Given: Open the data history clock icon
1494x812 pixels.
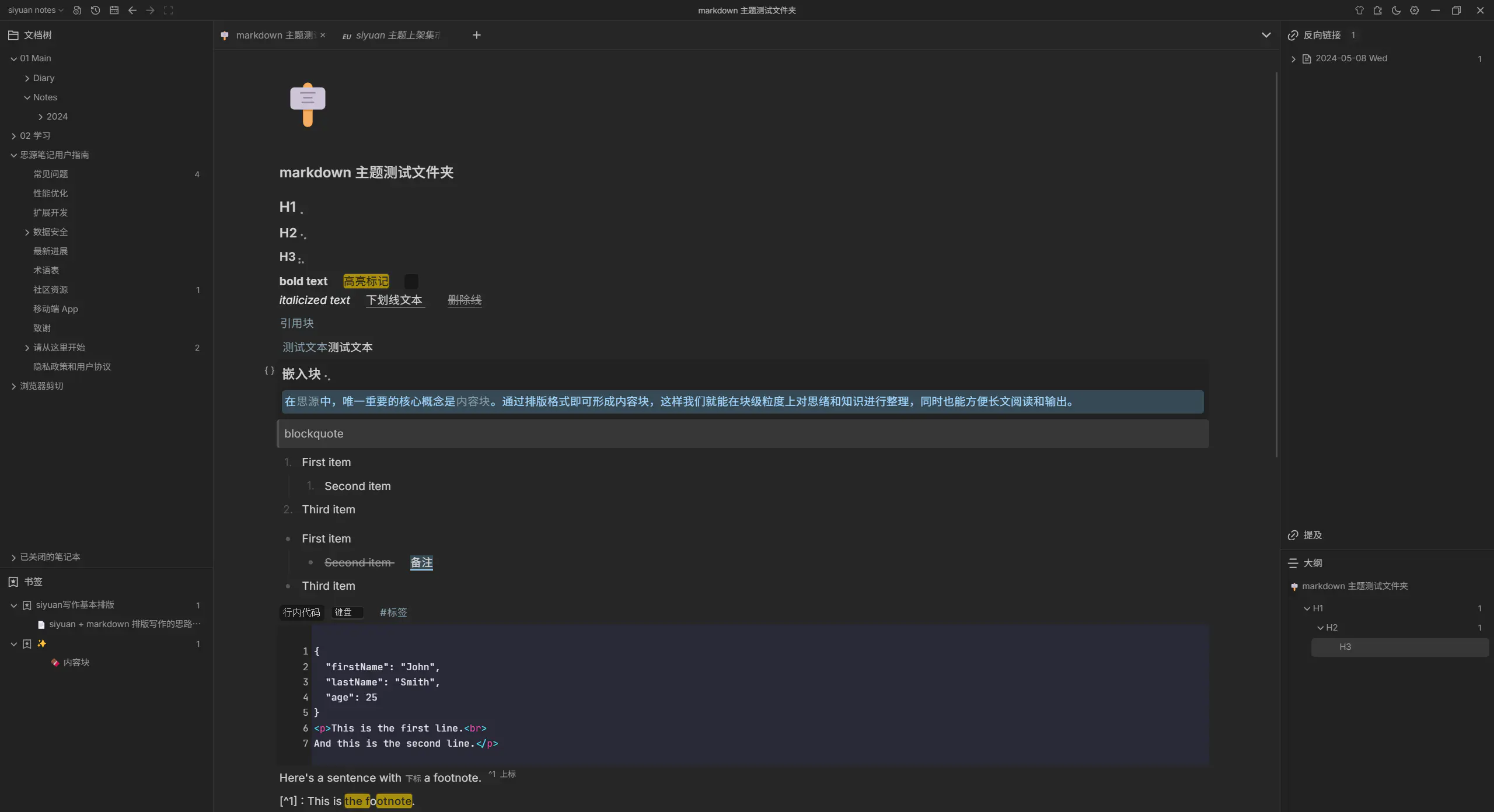Looking at the screenshot, I should tap(95, 10).
